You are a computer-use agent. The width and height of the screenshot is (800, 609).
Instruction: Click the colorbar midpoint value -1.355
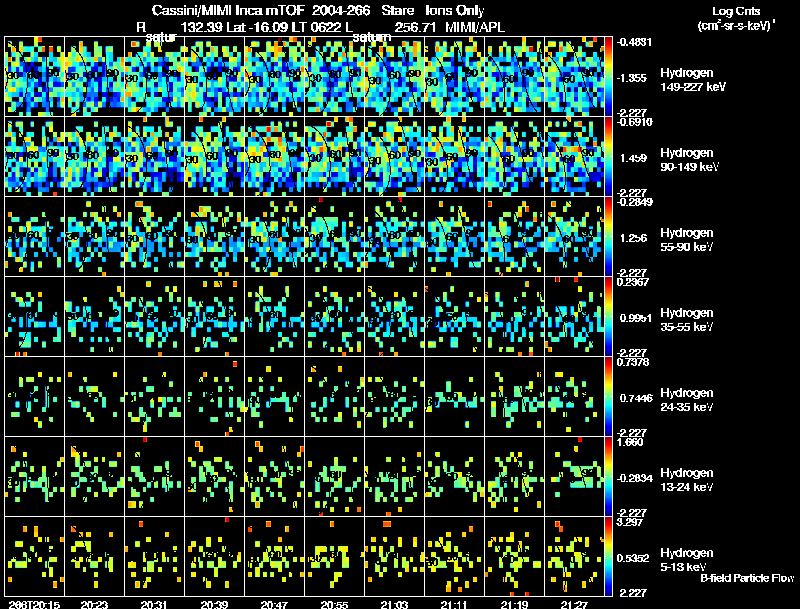(633, 78)
